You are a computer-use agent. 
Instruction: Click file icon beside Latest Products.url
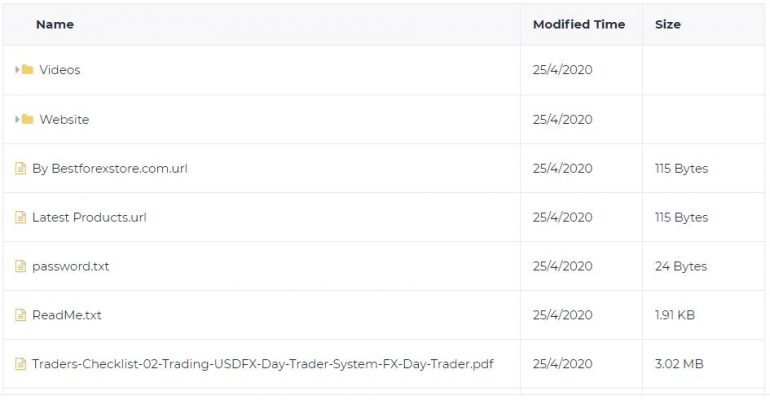point(20,217)
